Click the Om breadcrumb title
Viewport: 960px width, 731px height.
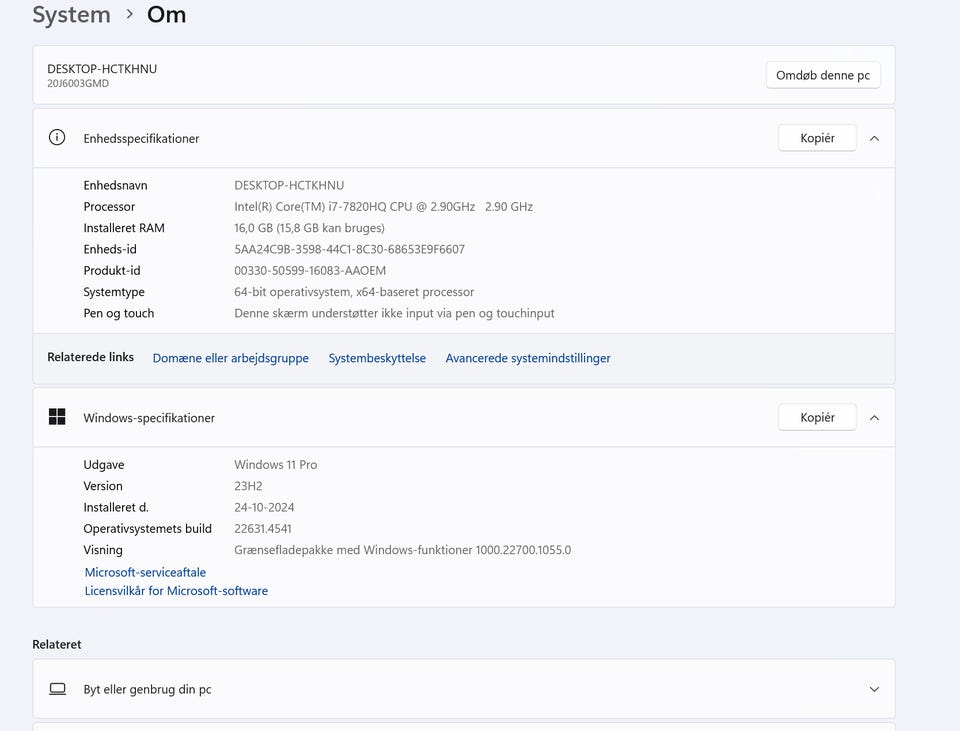(x=167, y=14)
